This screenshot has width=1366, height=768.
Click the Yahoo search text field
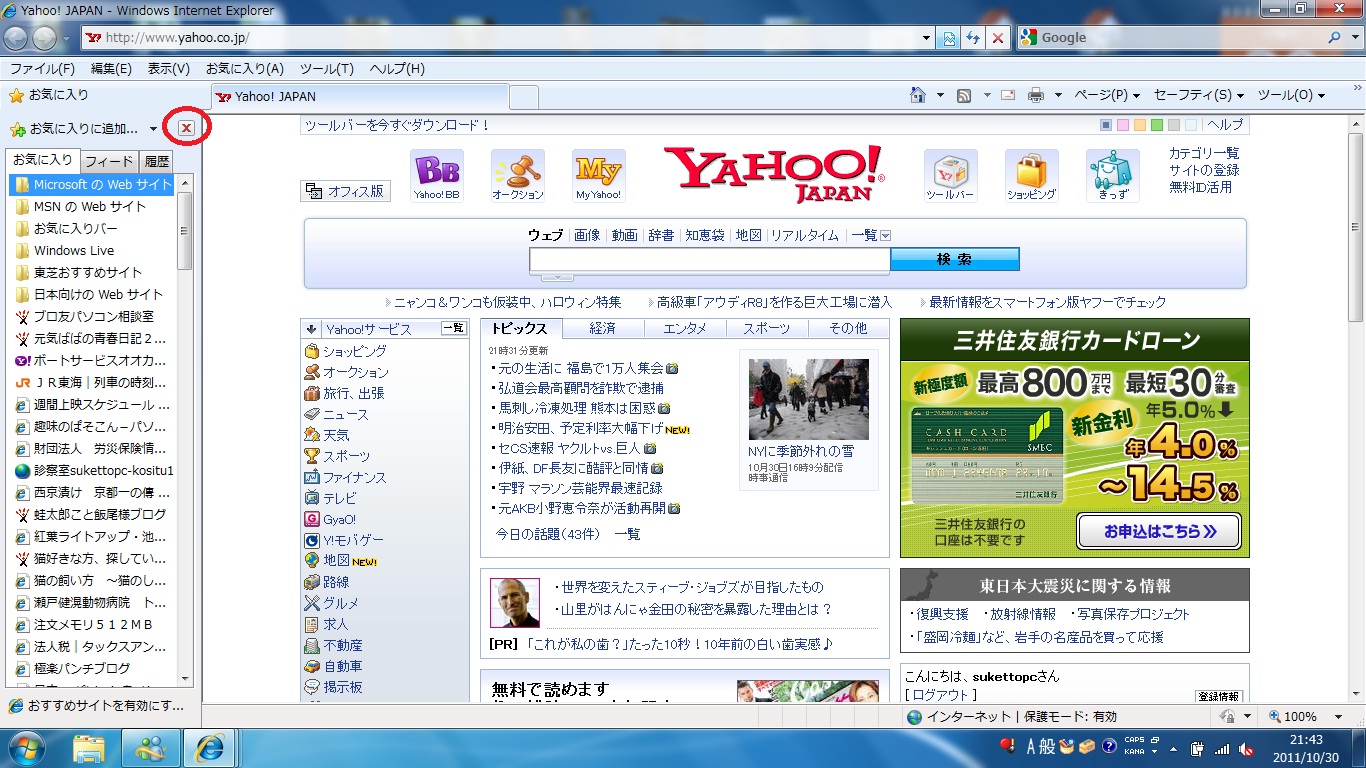click(709, 260)
